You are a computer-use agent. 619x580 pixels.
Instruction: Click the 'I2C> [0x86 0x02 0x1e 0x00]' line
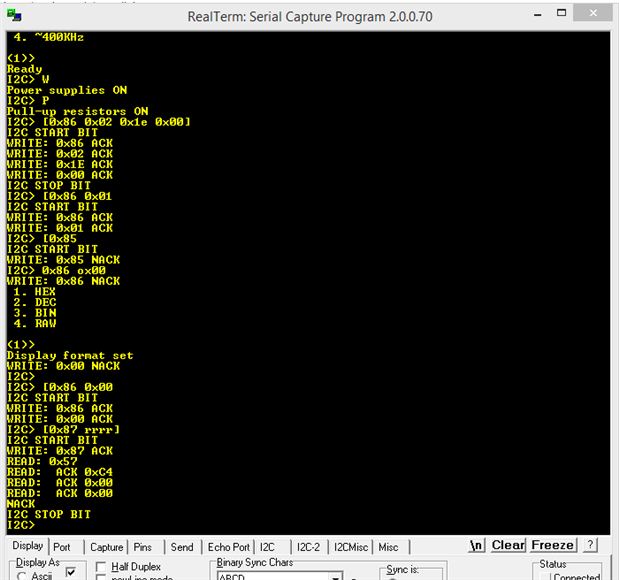click(x=99, y=122)
